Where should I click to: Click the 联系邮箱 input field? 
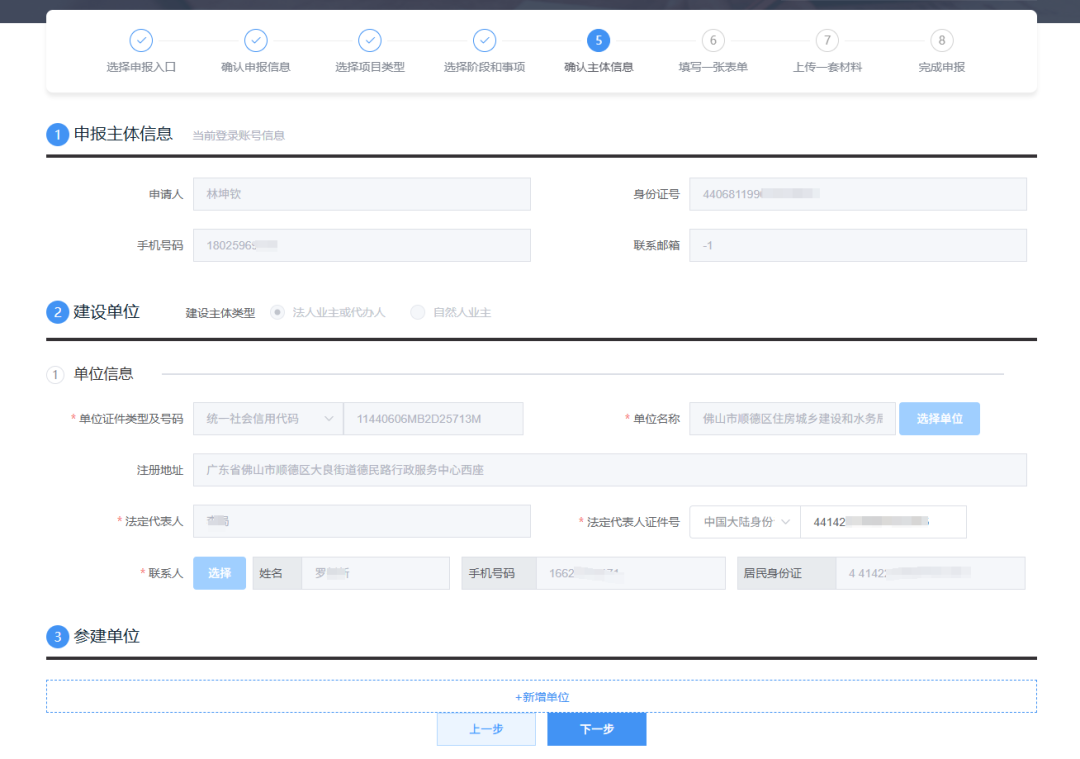coord(857,245)
